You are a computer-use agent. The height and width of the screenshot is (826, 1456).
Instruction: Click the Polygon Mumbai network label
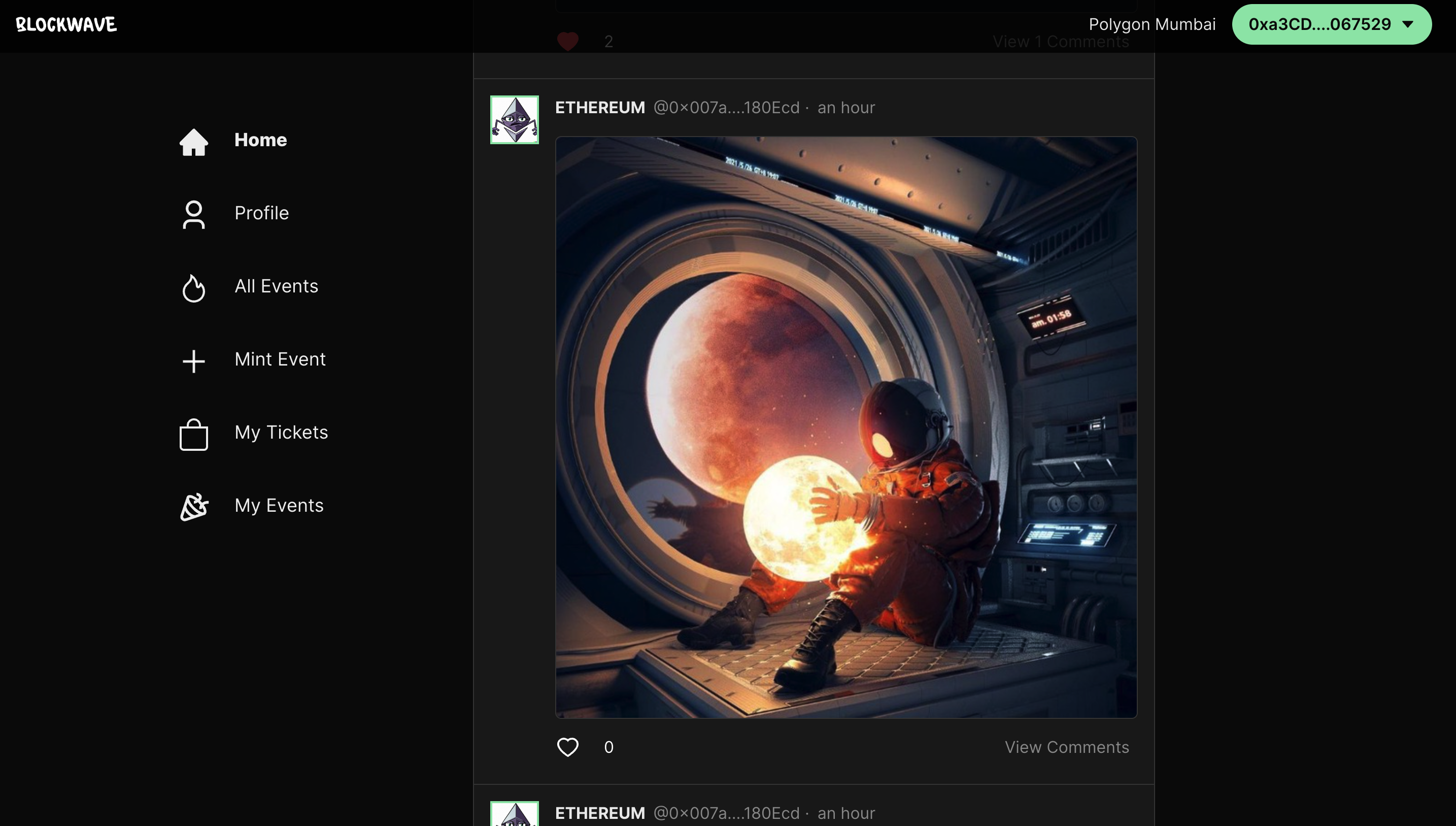(x=1152, y=24)
